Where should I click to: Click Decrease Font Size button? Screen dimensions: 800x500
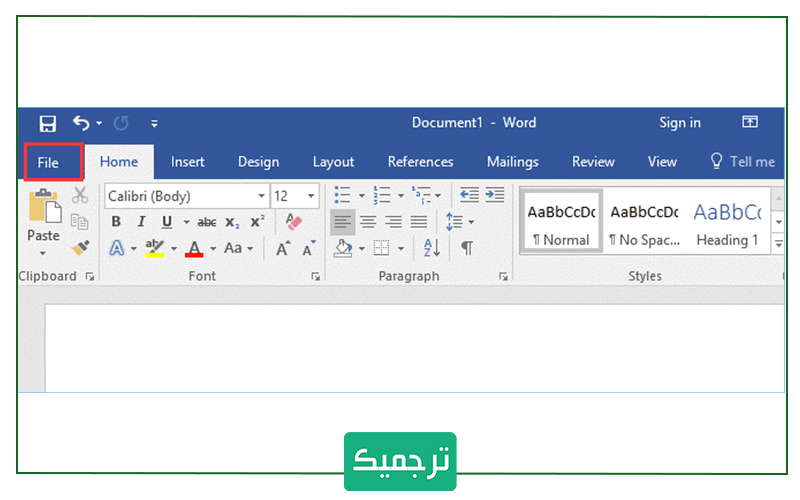click(x=308, y=248)
